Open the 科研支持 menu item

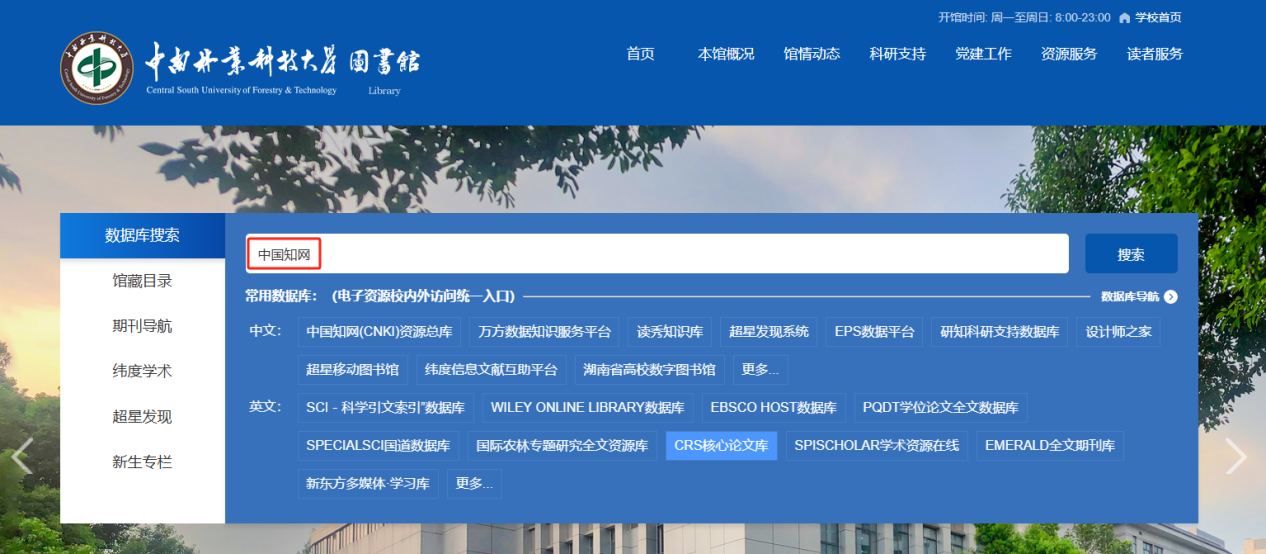point(897,54)
